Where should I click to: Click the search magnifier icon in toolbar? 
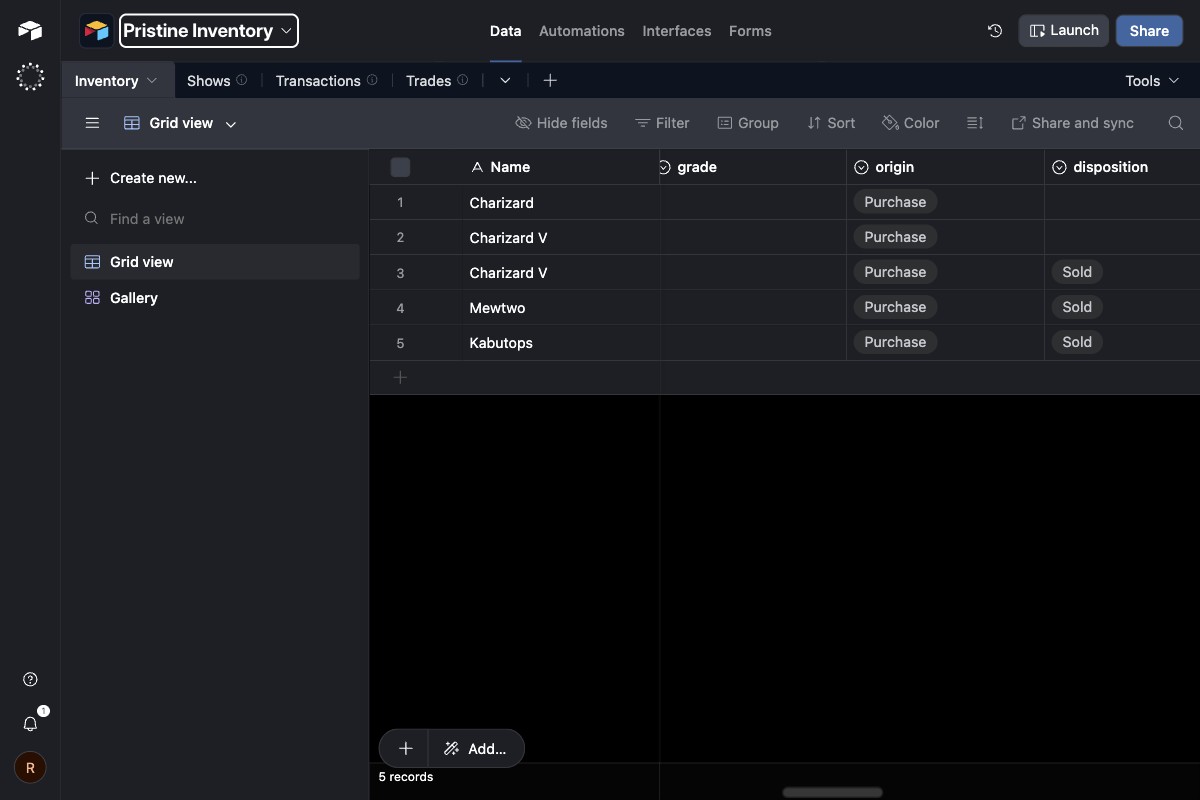[1175, 123]
